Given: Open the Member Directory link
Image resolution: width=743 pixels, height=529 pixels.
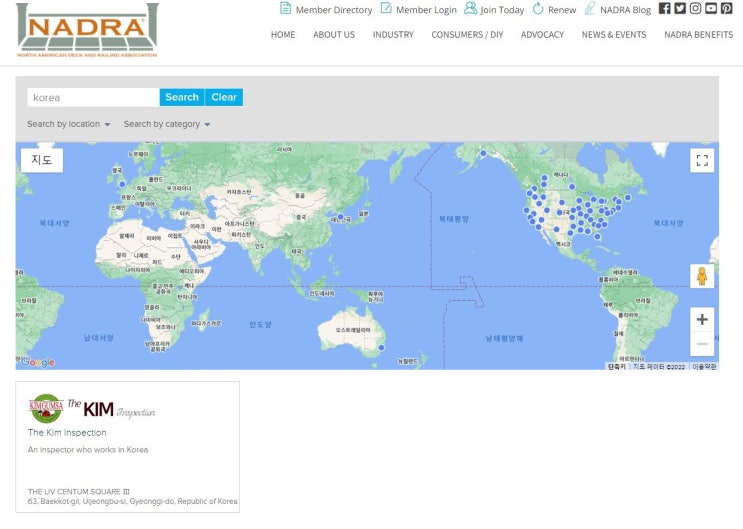Looking at the screenshot, I should point(326,10).
